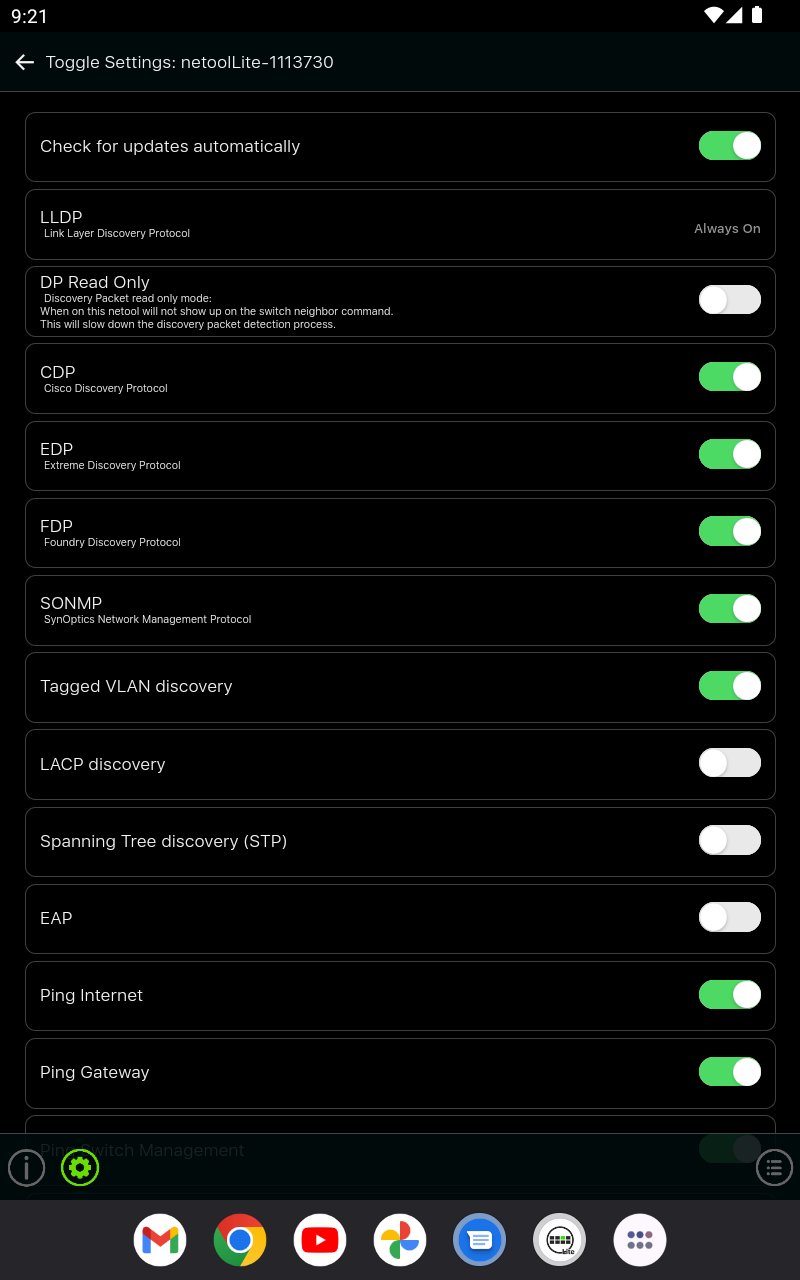
Task: Open the info icon at bottom left
Action: click(x=27, y=1167)
